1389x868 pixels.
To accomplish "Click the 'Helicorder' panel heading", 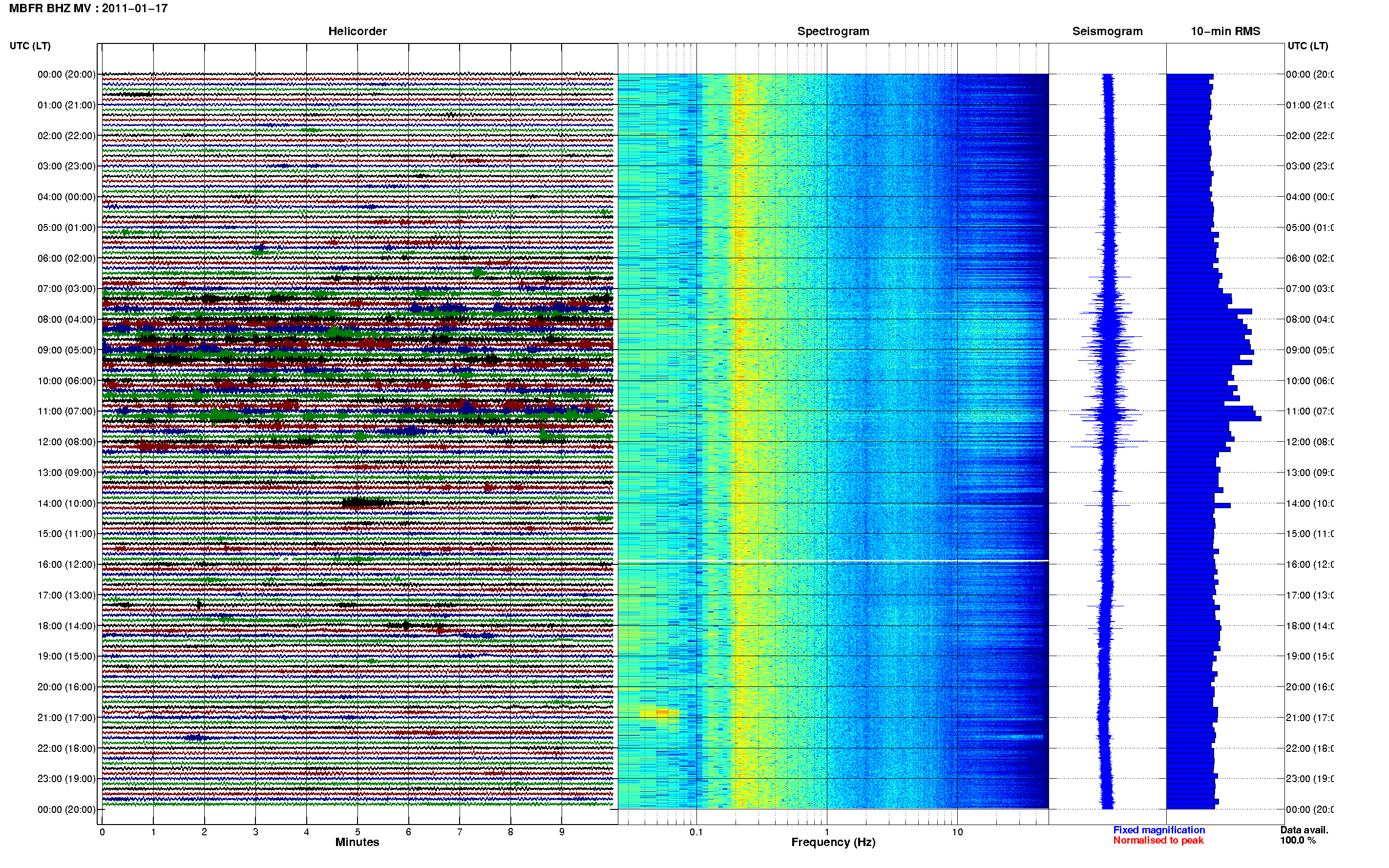I will click(357, 31).
